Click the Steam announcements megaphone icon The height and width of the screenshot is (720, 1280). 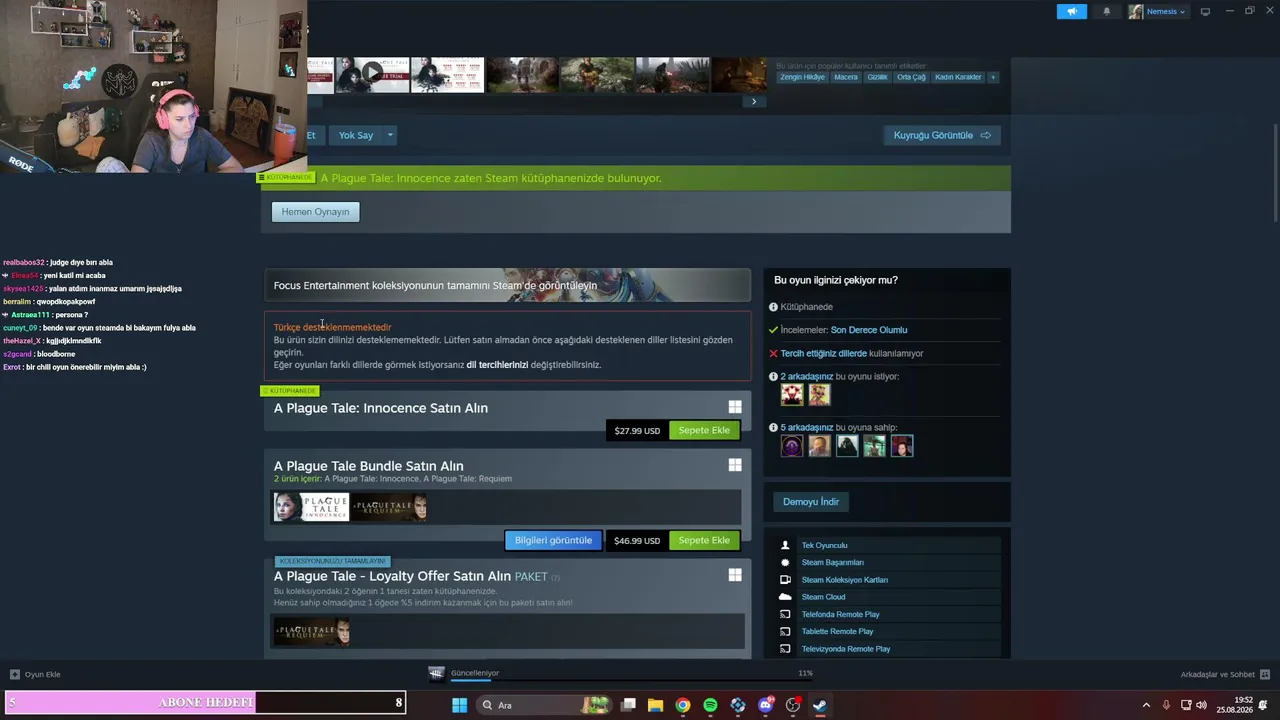click(x=1071, y=11)
